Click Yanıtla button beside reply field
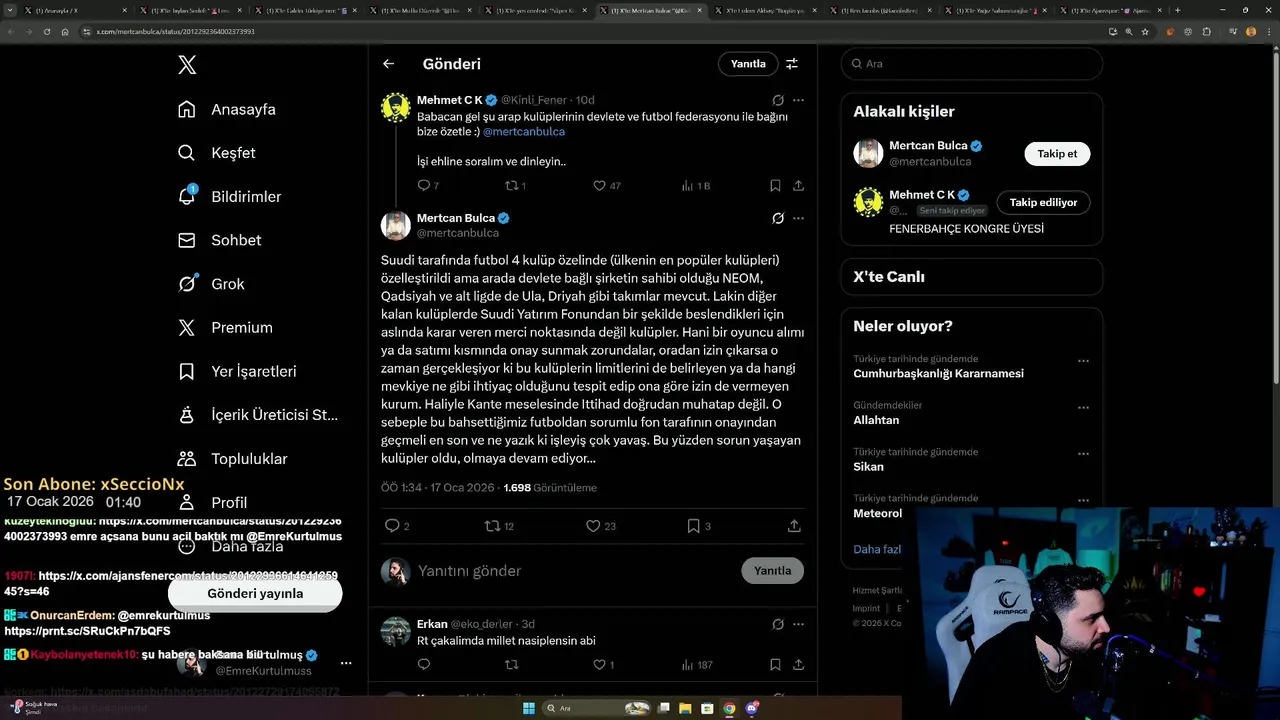The image size is (1280, 720). 772,570
